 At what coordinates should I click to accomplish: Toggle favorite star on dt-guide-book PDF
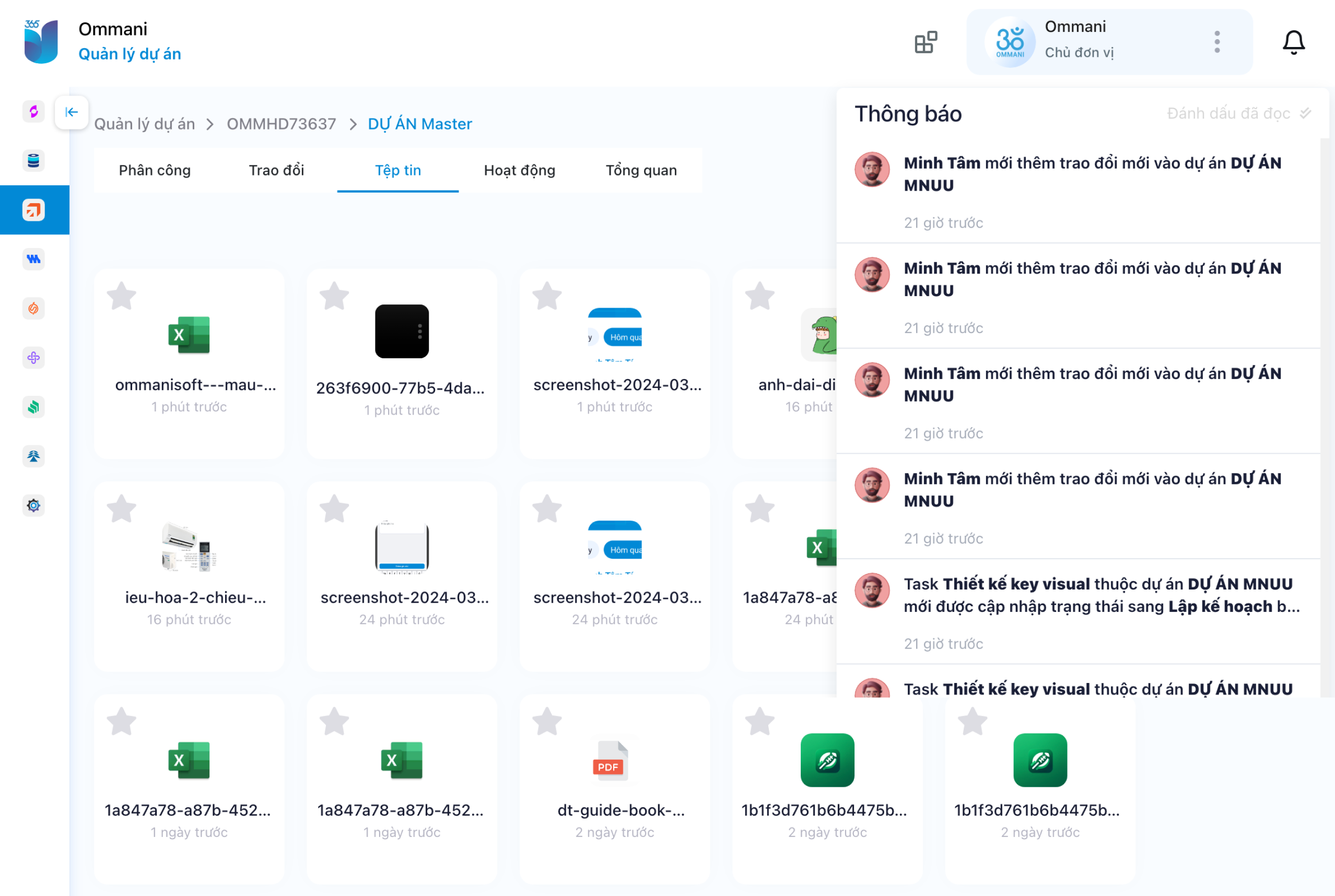point(547,722)
